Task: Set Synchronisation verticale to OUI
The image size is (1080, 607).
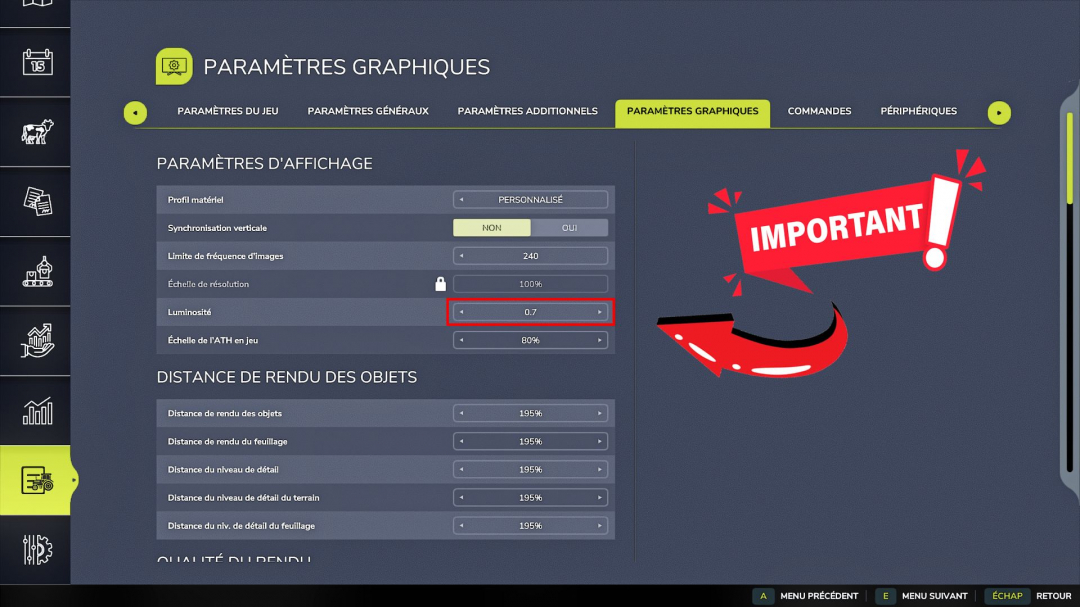Action: (570, 227)
